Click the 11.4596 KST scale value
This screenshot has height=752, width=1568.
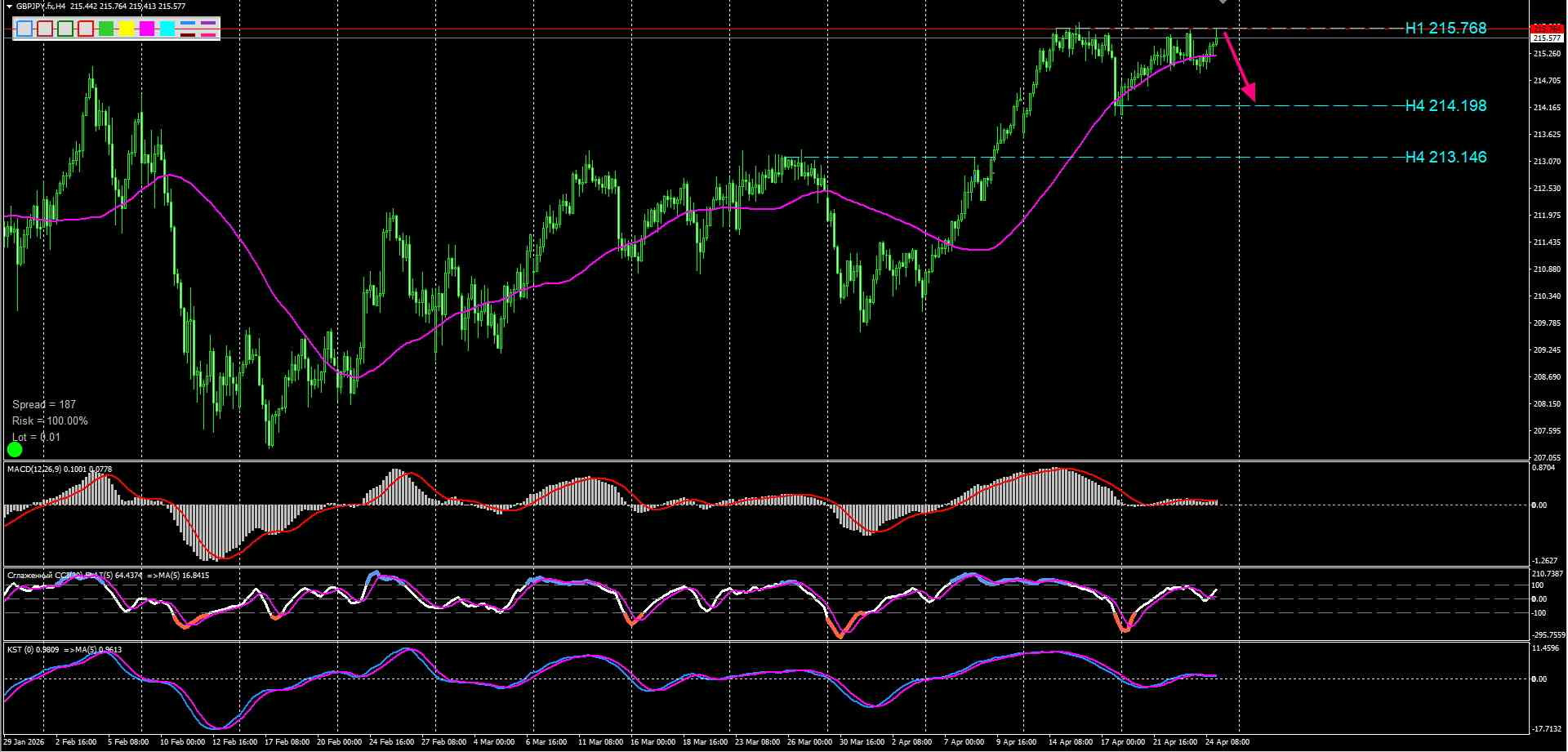pyautogui.click(x=1546, y=649)
